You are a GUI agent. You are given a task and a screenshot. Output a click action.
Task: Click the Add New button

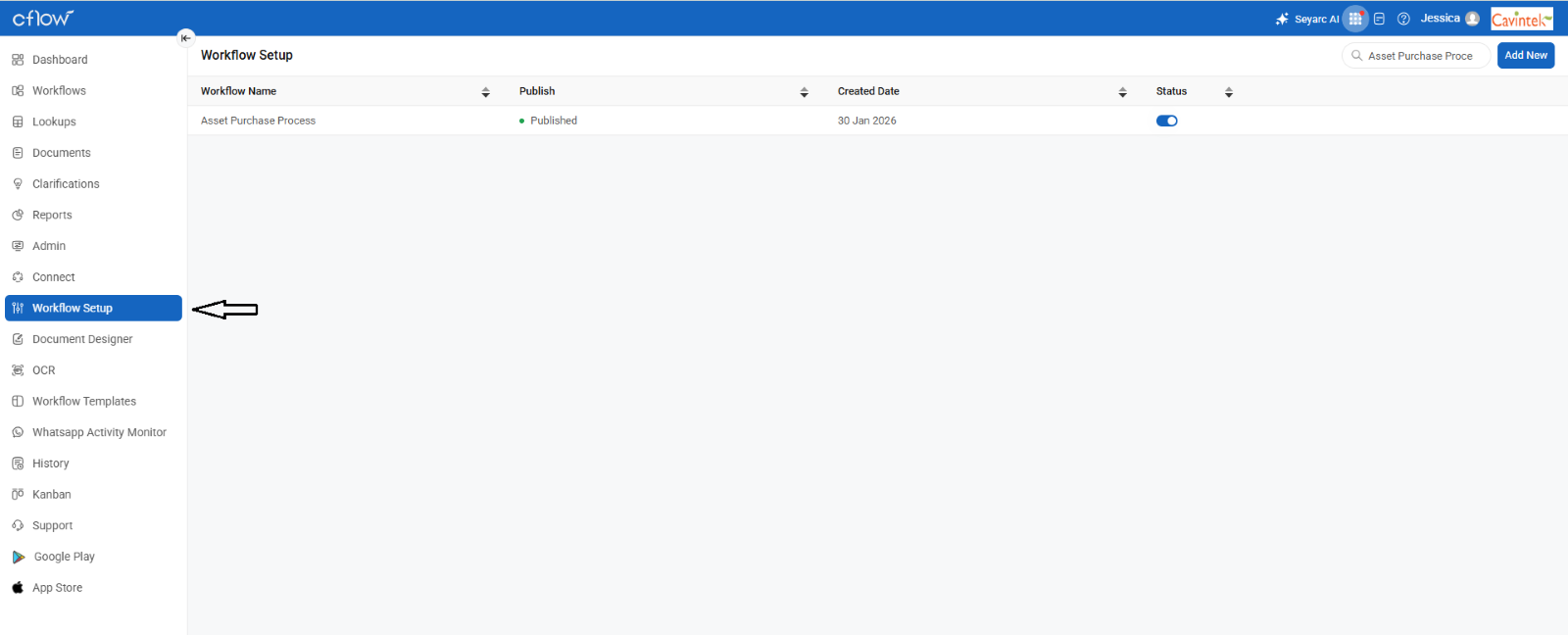[1525, 56]
